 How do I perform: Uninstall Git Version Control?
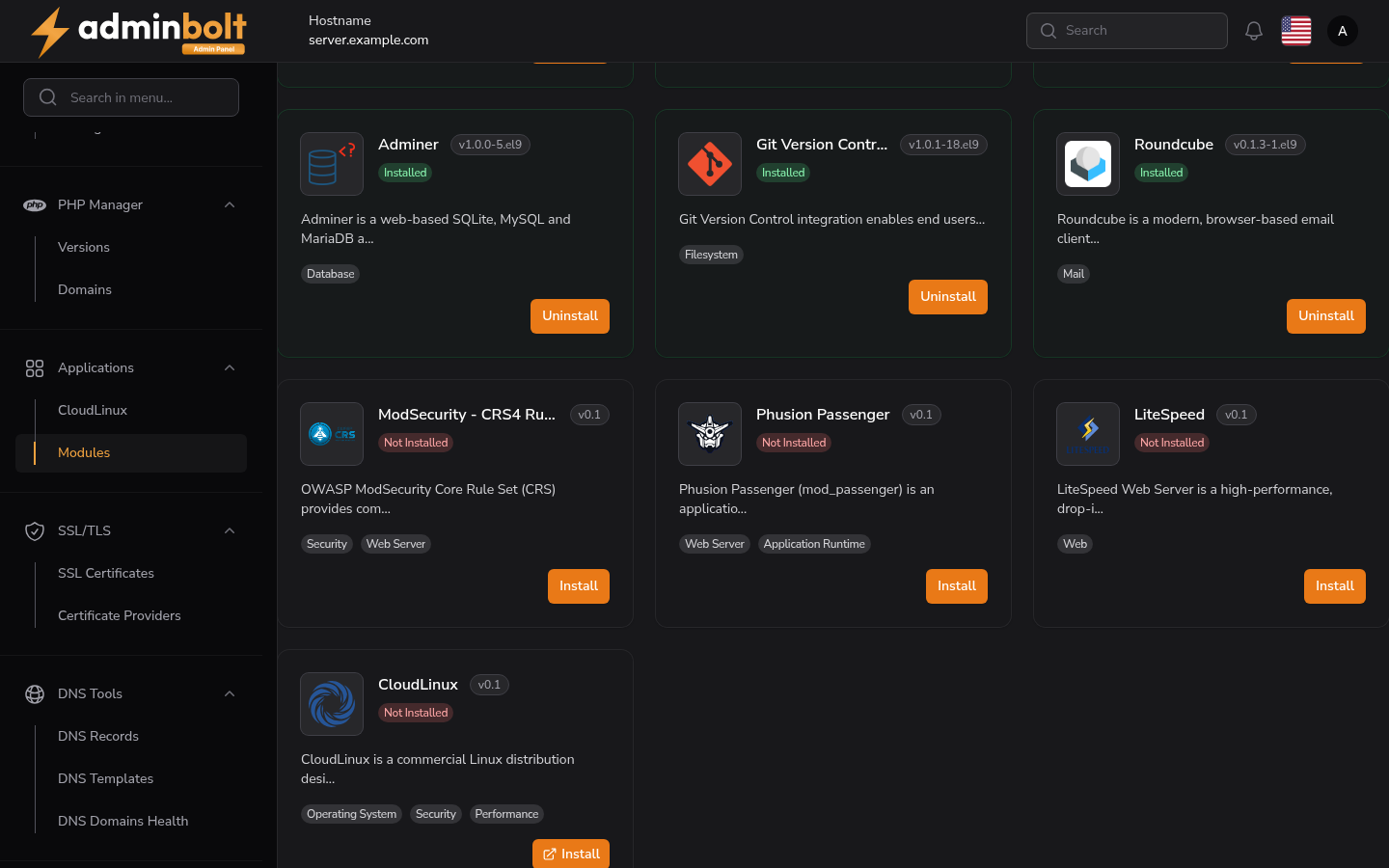pos(948,297)
